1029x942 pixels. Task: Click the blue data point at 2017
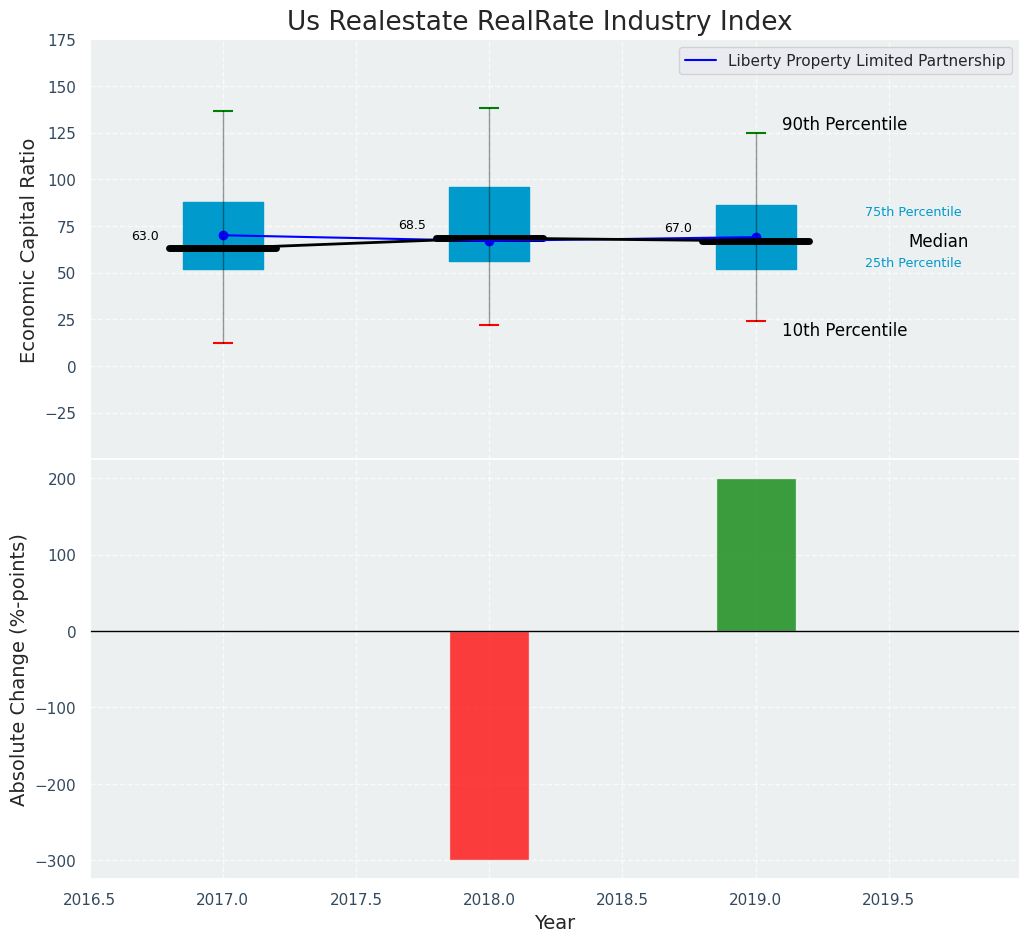(x=223, y=235)
